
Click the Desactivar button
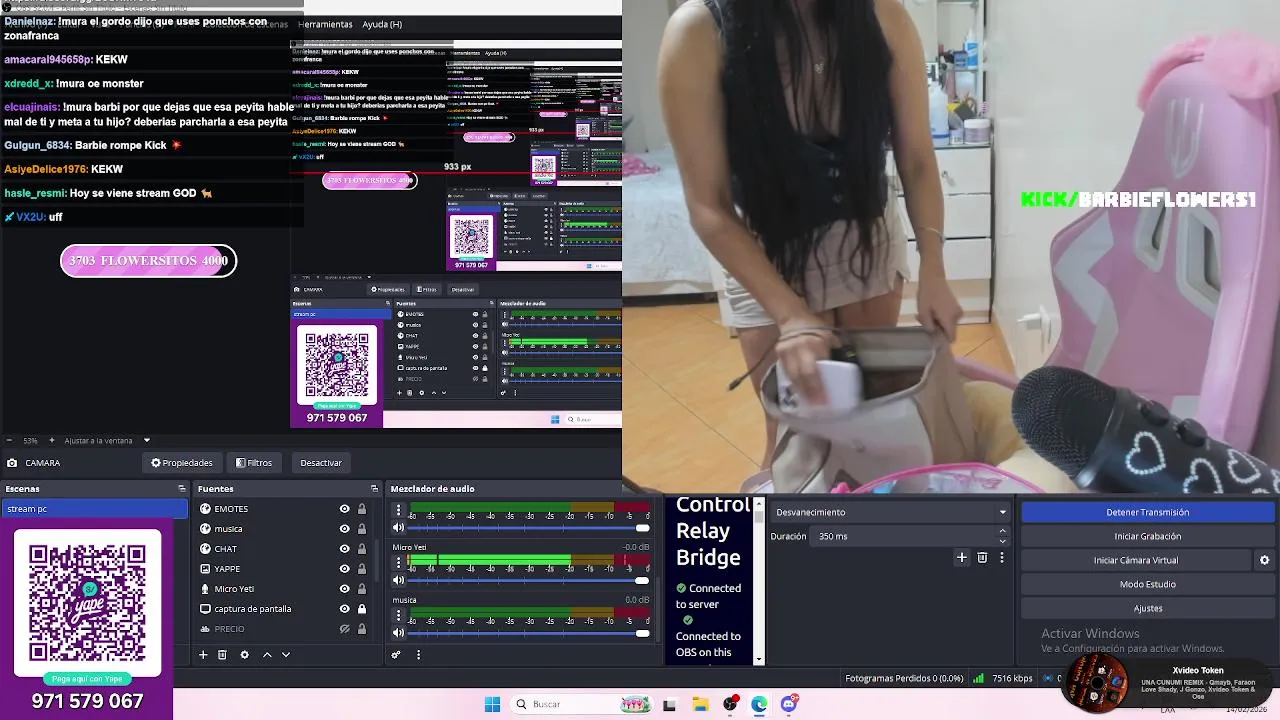[321, 463]
